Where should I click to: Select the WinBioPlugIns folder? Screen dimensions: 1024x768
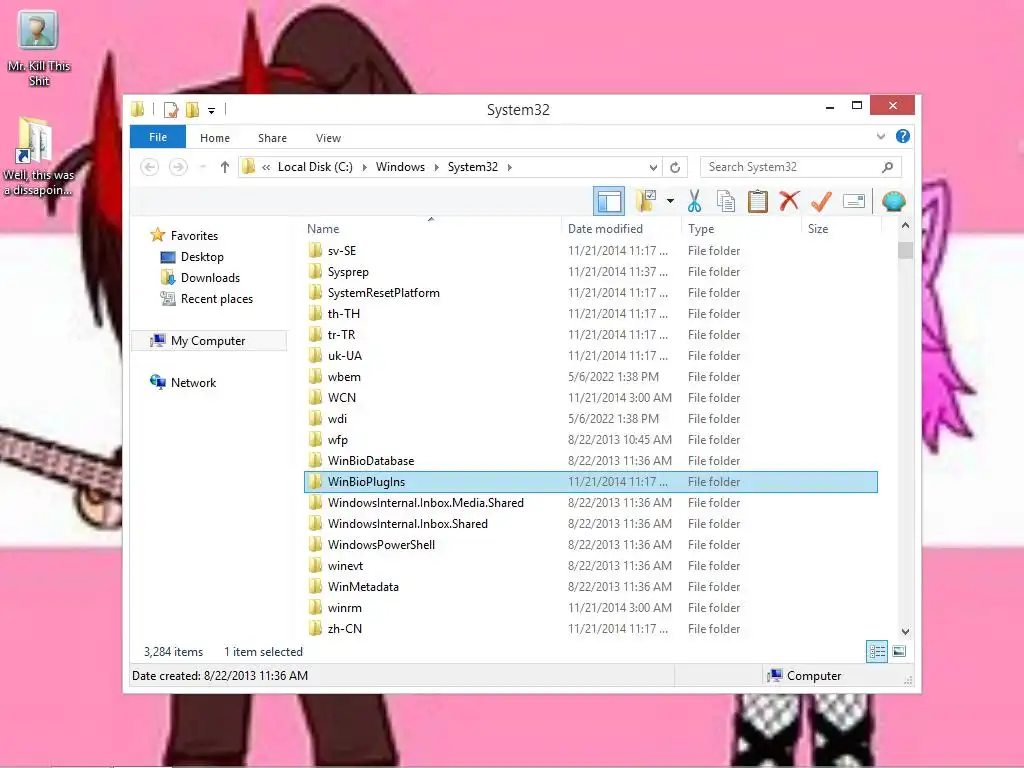point(590,481)
